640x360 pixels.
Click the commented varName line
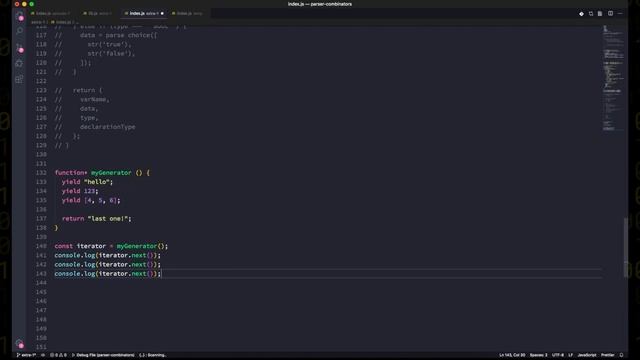click(82, 100)
